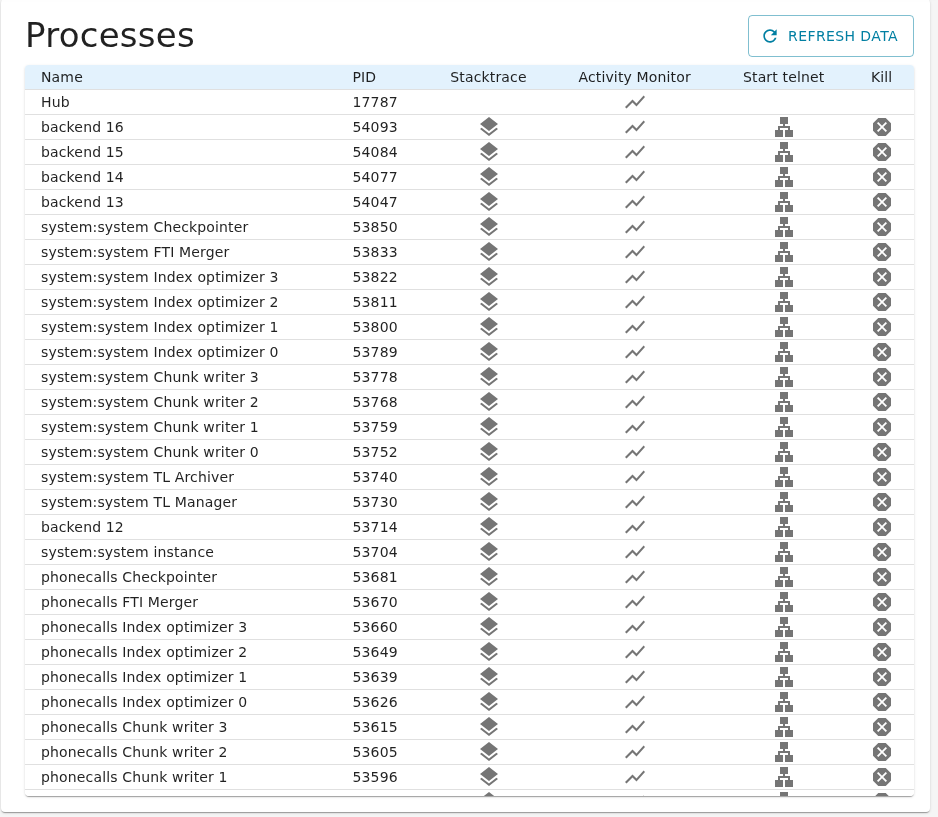Kill phonecalls Index optimizer 1
The width and height of the screenshot is (938, 817).
click(x=882, y=677)
